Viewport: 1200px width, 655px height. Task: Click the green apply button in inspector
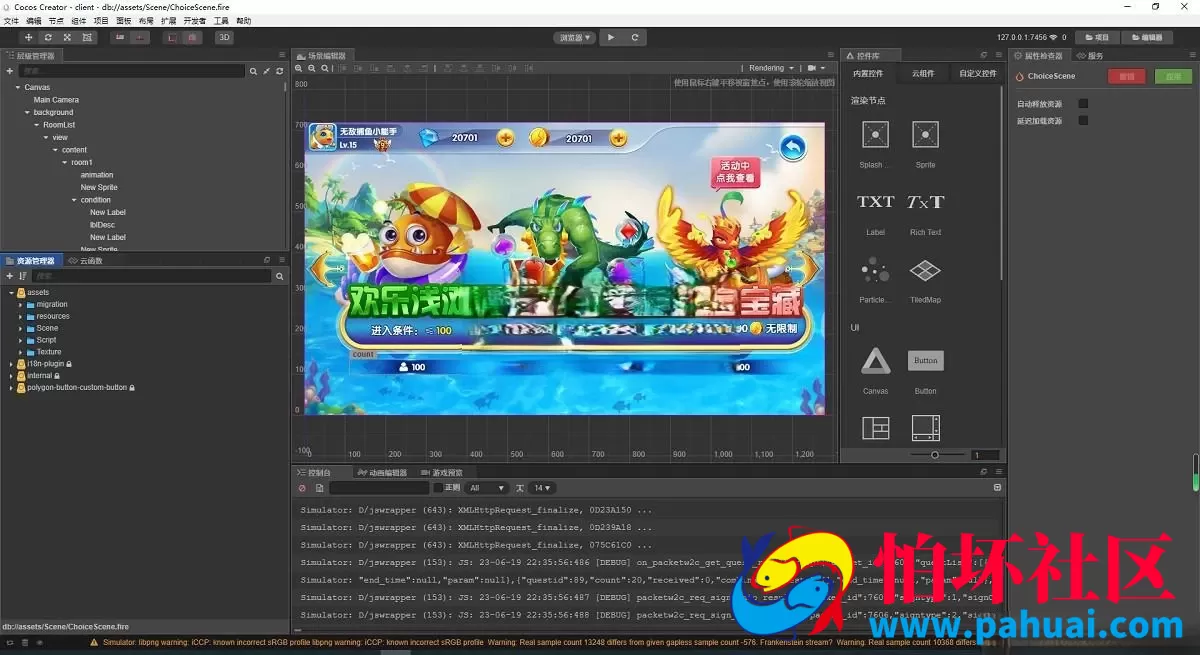click(x=1174, y=76)
